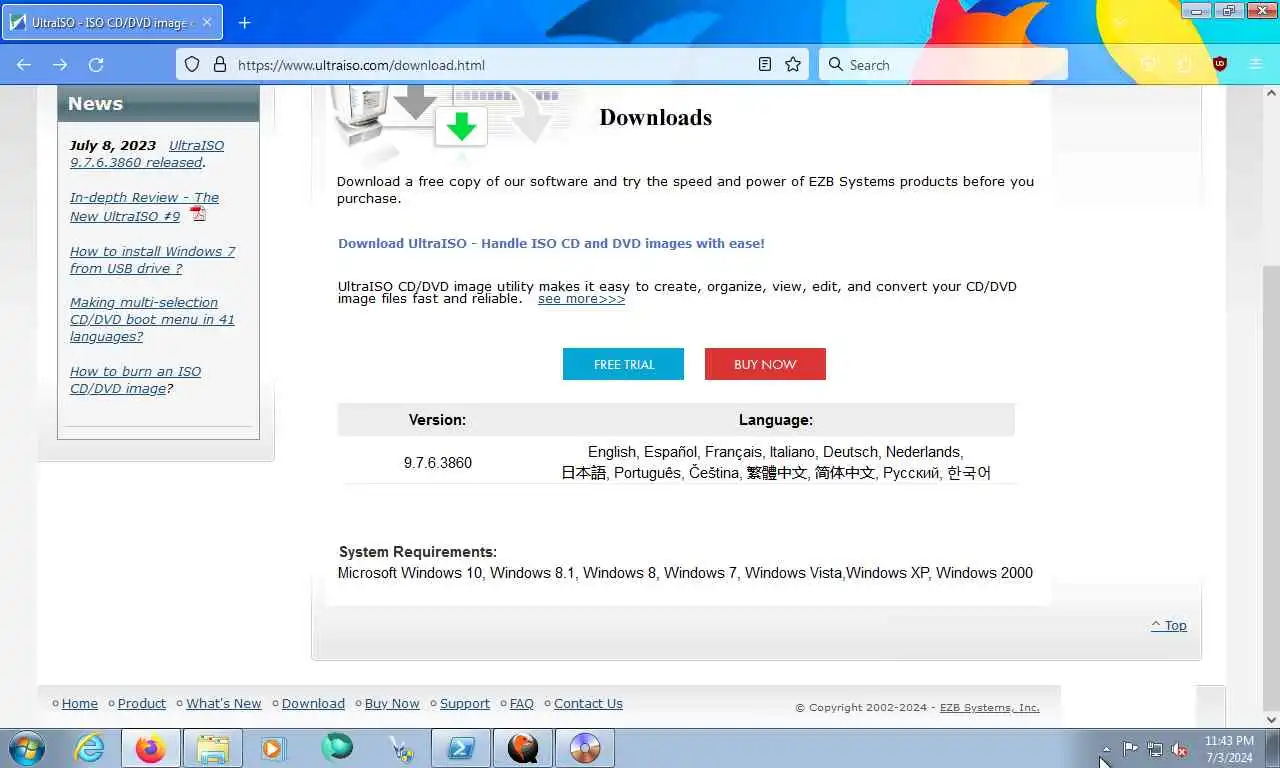Open the PDF icon beside In-depth Review
Viewport: 1280px width, 768px height.
[198, 213]
